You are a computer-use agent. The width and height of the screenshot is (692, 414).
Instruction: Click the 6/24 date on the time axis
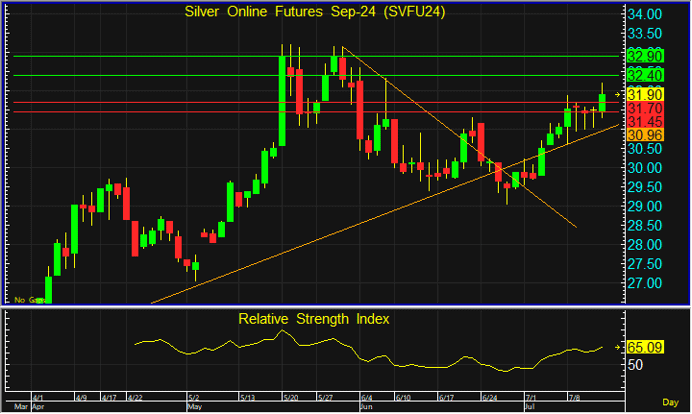pos(492,398)
